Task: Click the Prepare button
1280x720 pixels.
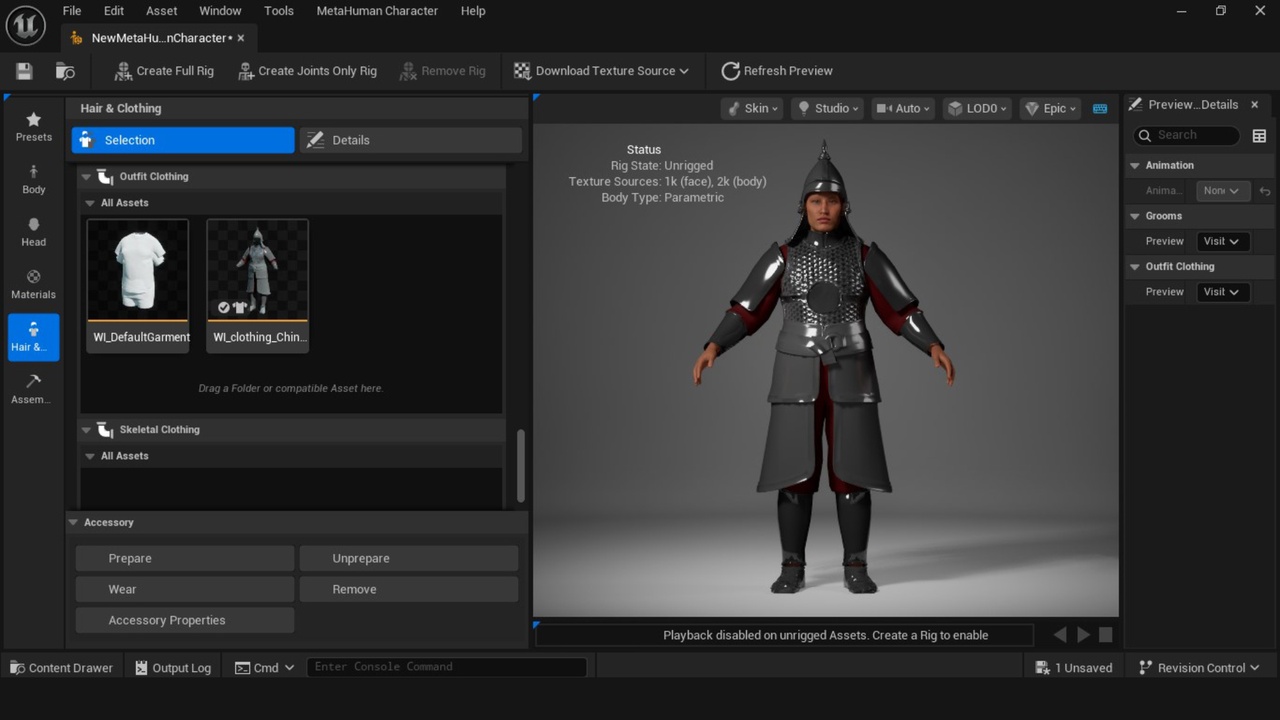Action: (185, 558)
